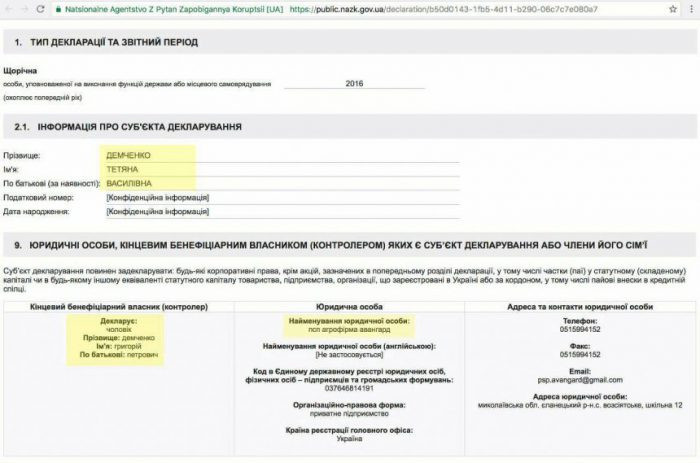The image size is (700, 463).
Task: Click phone number 0515994152 under Телефон
Action: (580, 330)
